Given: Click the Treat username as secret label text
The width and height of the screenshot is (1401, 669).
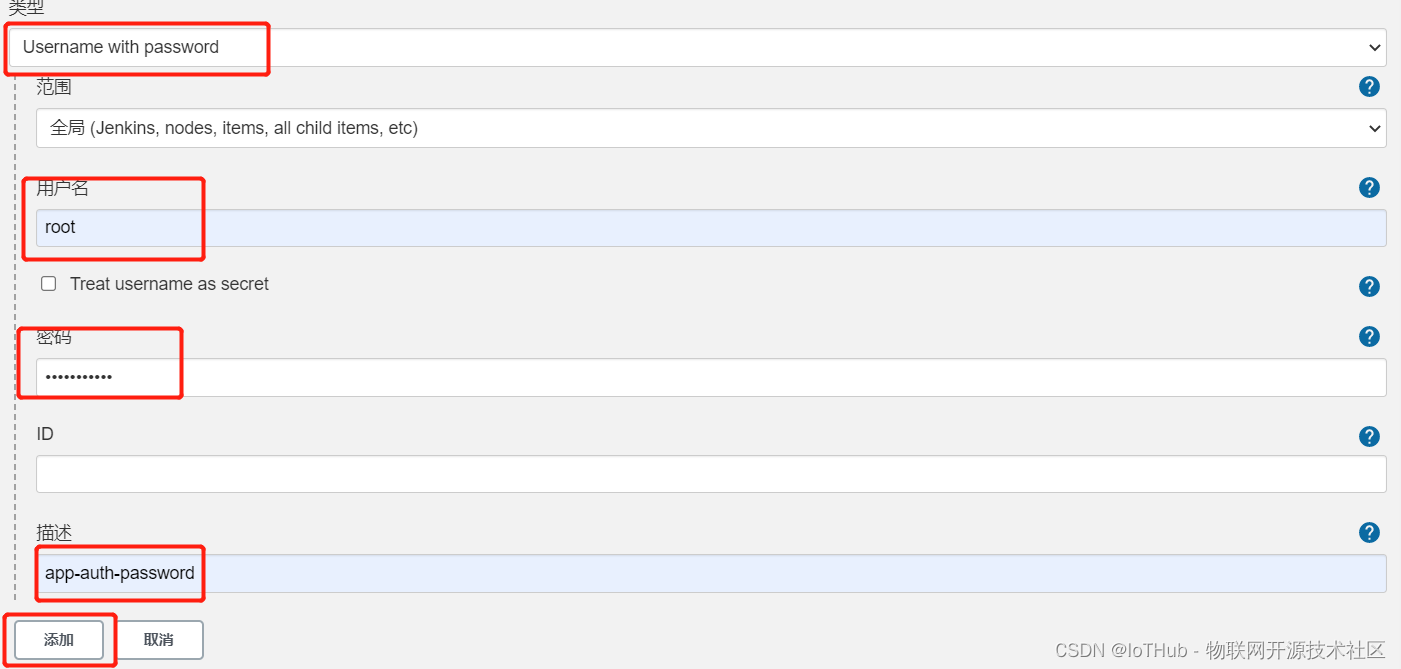Looking at the screenshot, I should (x=169, y=284).
